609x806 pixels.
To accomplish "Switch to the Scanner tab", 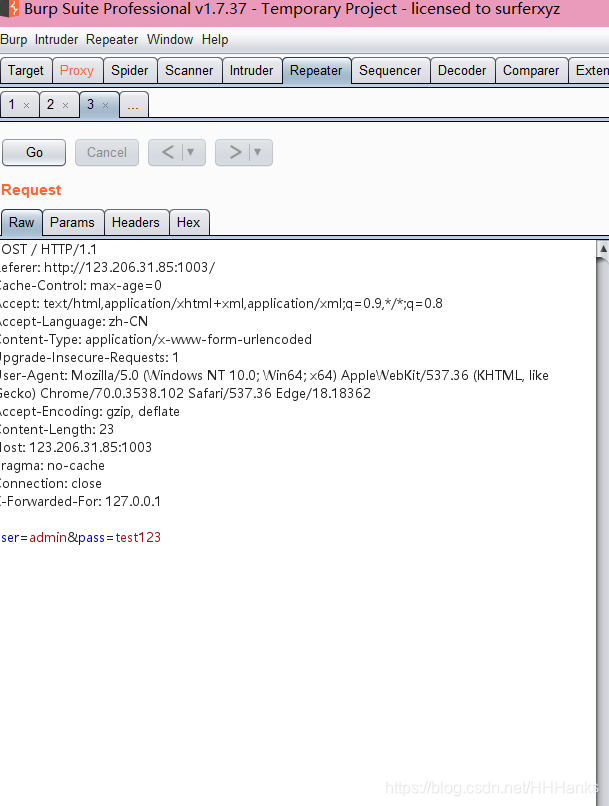I will pos(189,70).
